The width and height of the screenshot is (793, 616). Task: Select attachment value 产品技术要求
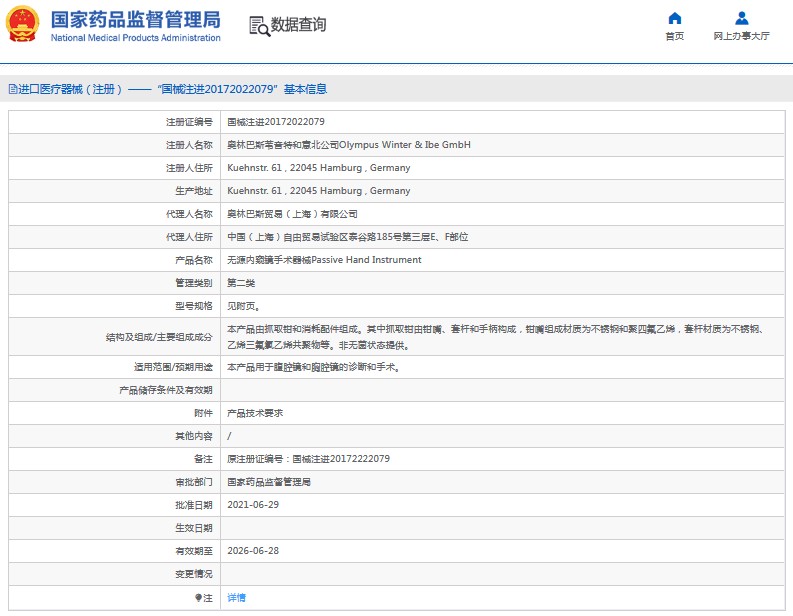[x=255, y=413]
